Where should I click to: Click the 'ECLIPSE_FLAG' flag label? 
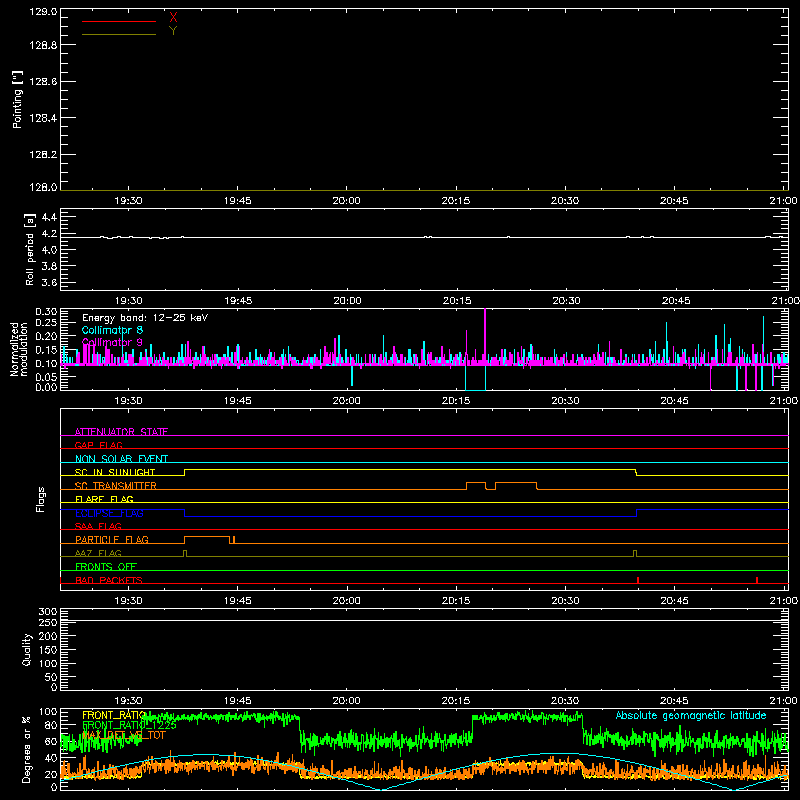109,513
